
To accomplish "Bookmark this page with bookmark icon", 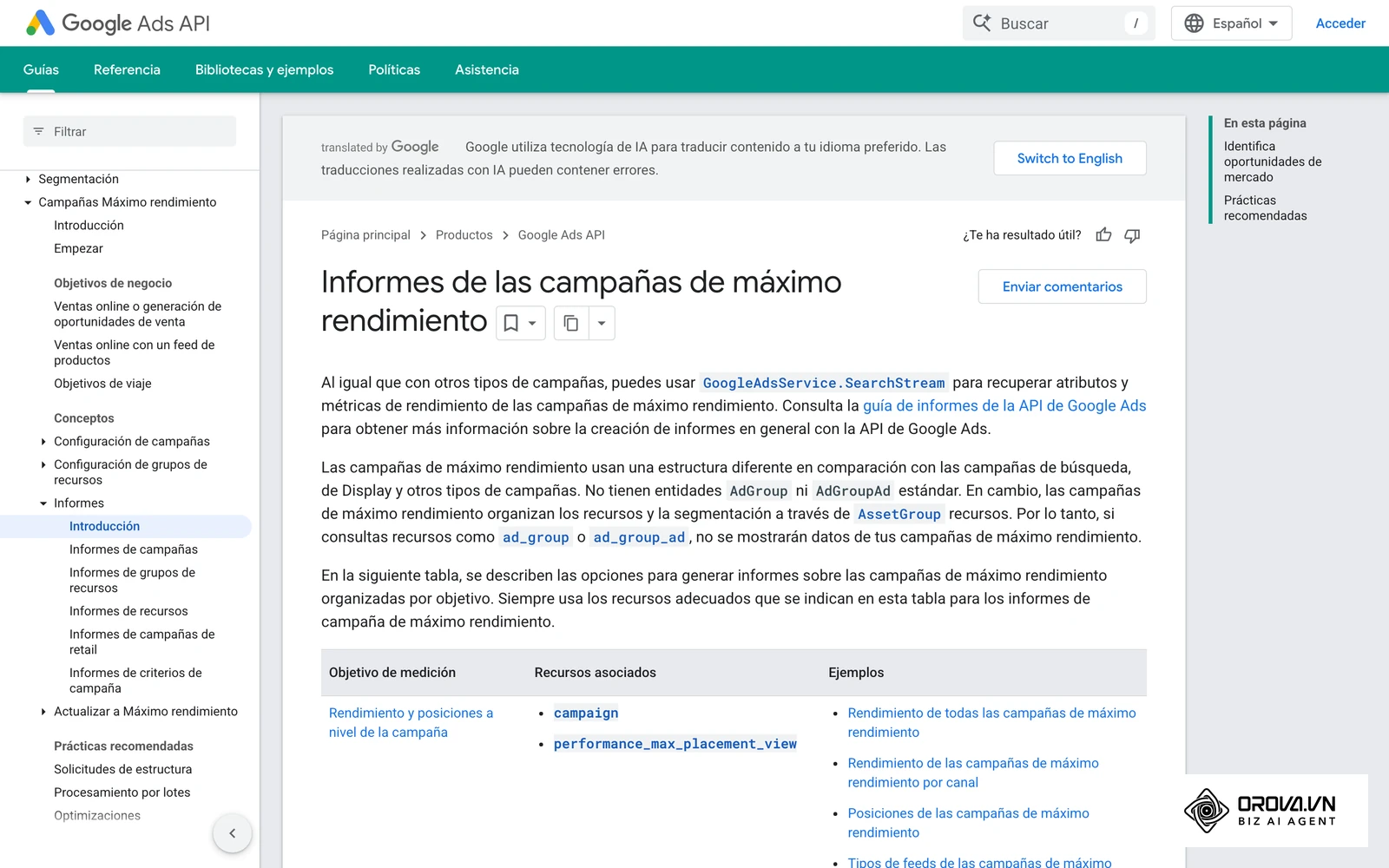I will point(511,323).
